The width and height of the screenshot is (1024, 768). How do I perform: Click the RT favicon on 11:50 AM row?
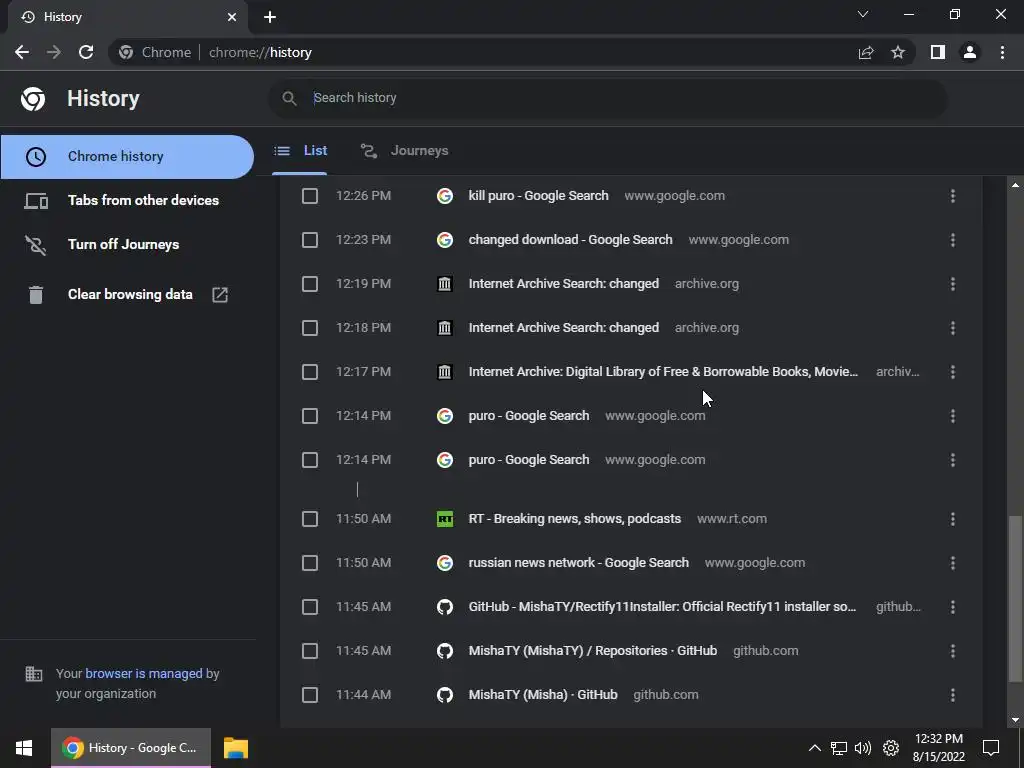click(x=445, y=519)
